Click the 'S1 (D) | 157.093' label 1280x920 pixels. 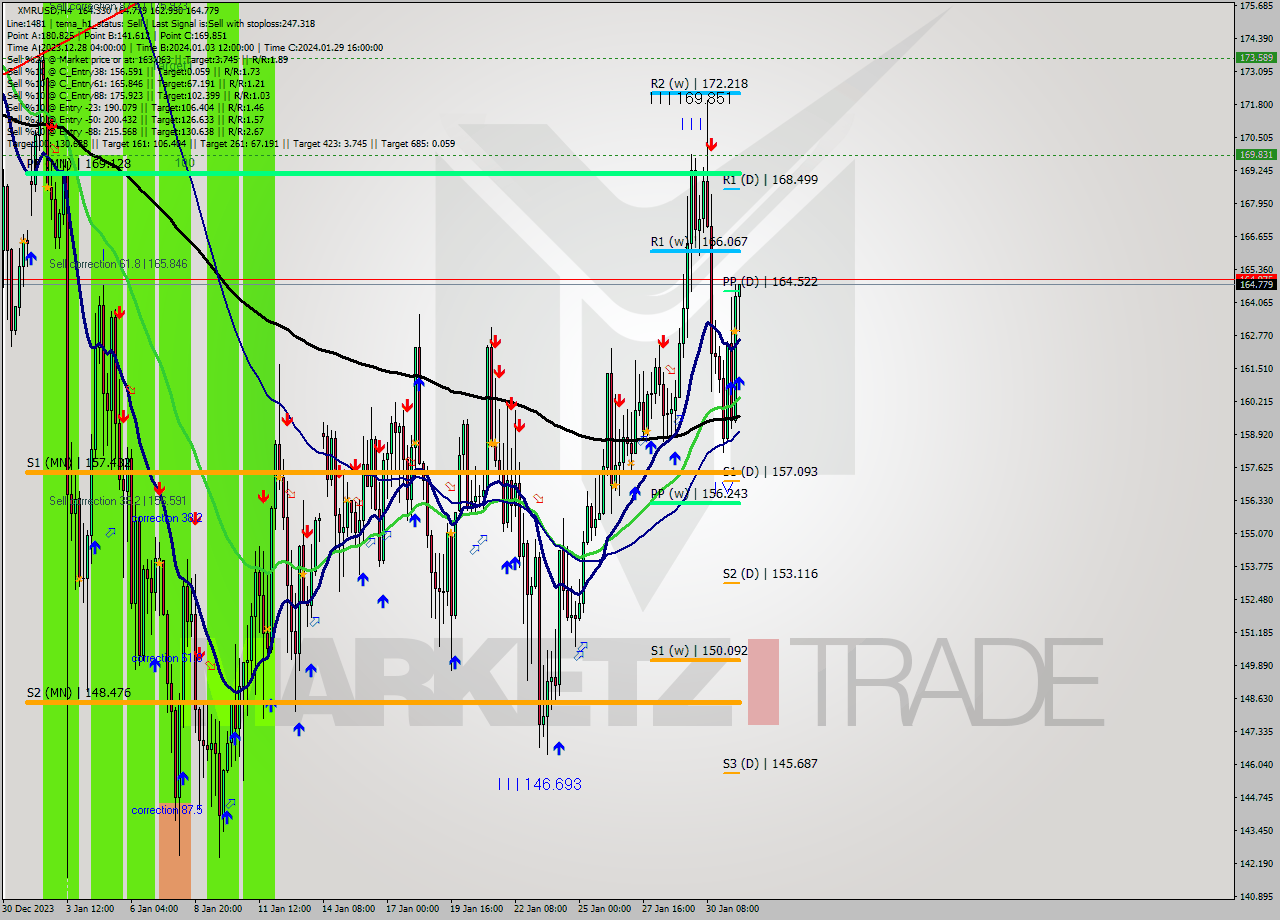(770, 471)
